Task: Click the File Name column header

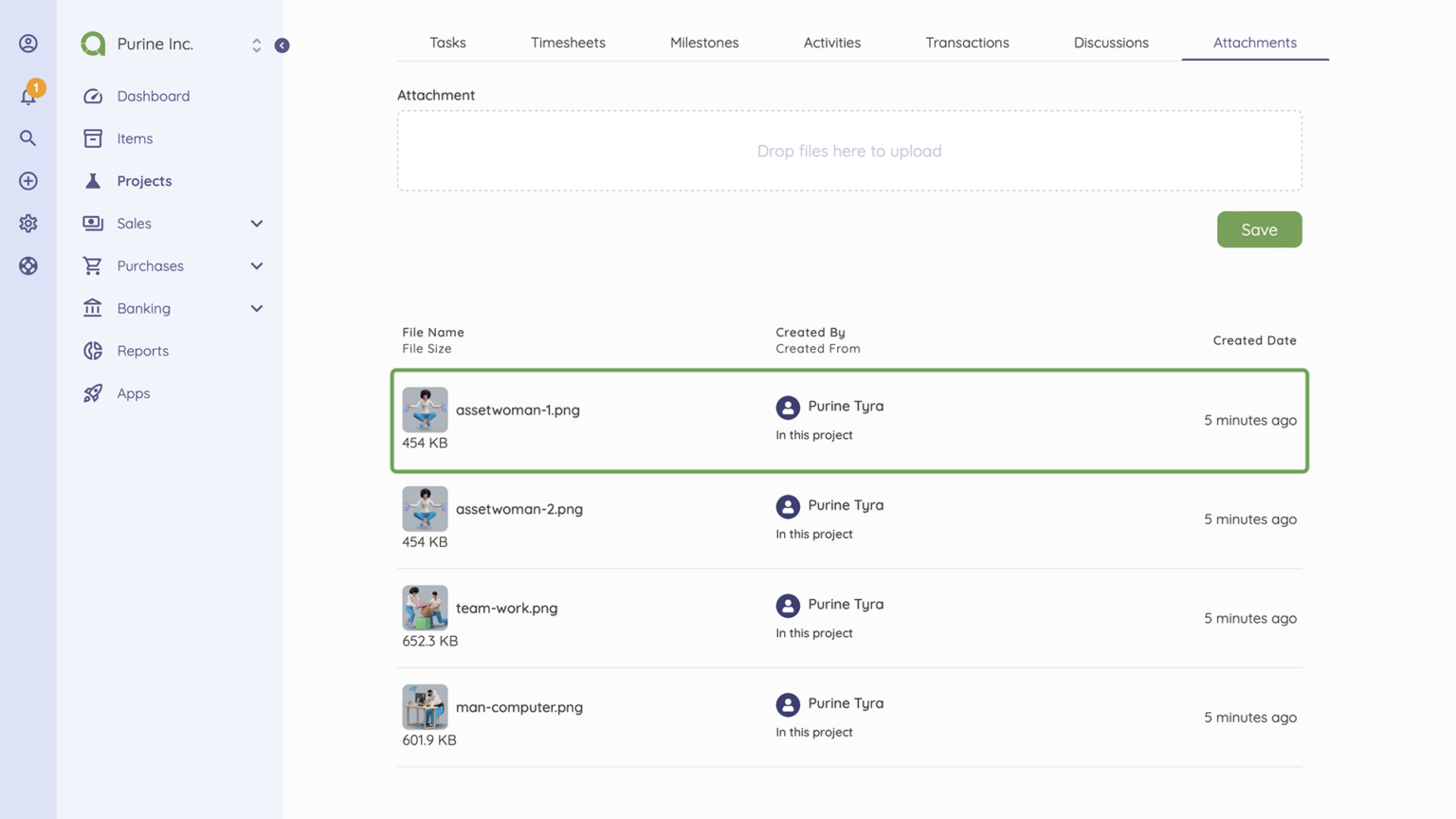Action: pyautogui.click(x=433, y=332)
